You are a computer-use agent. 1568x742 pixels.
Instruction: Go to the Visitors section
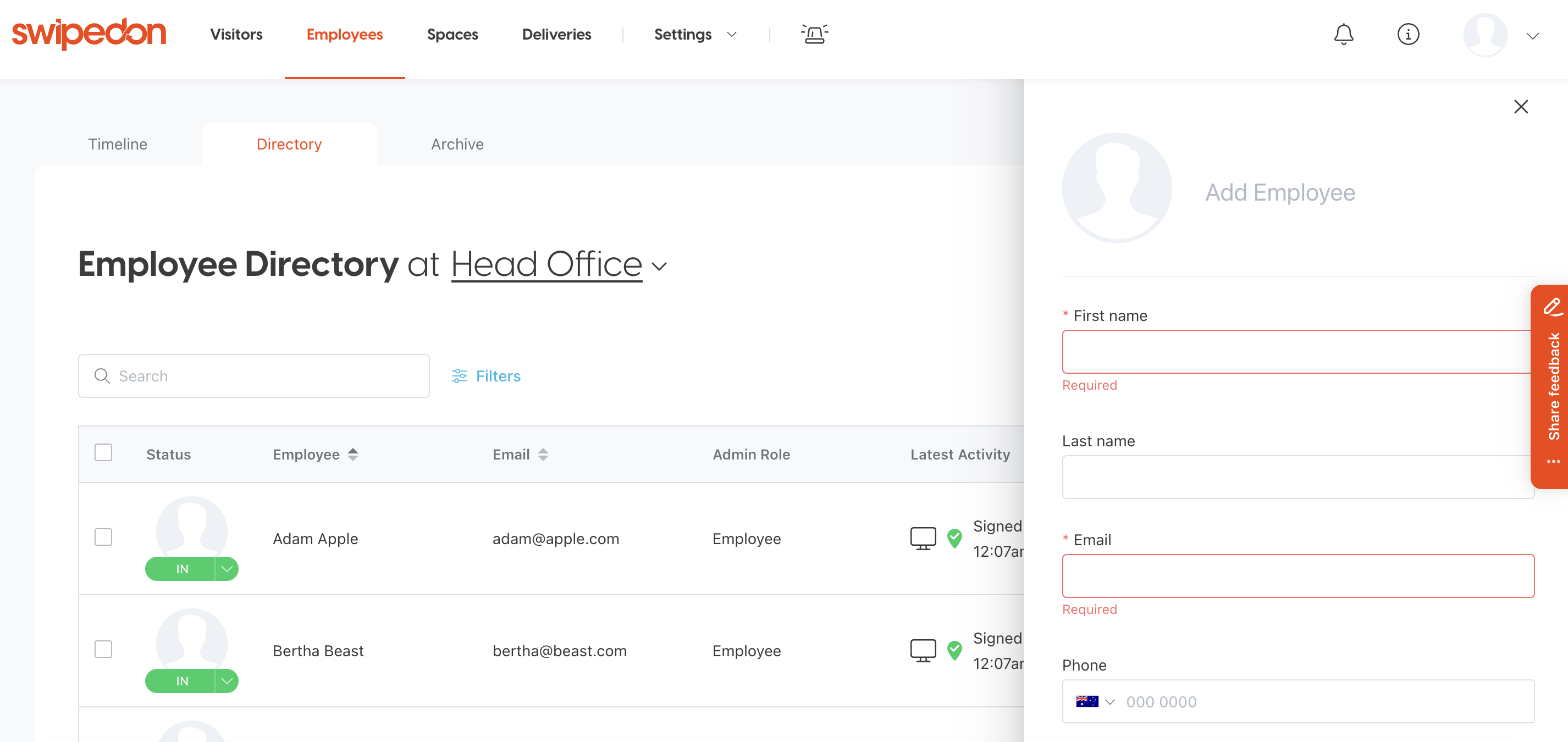236,34
